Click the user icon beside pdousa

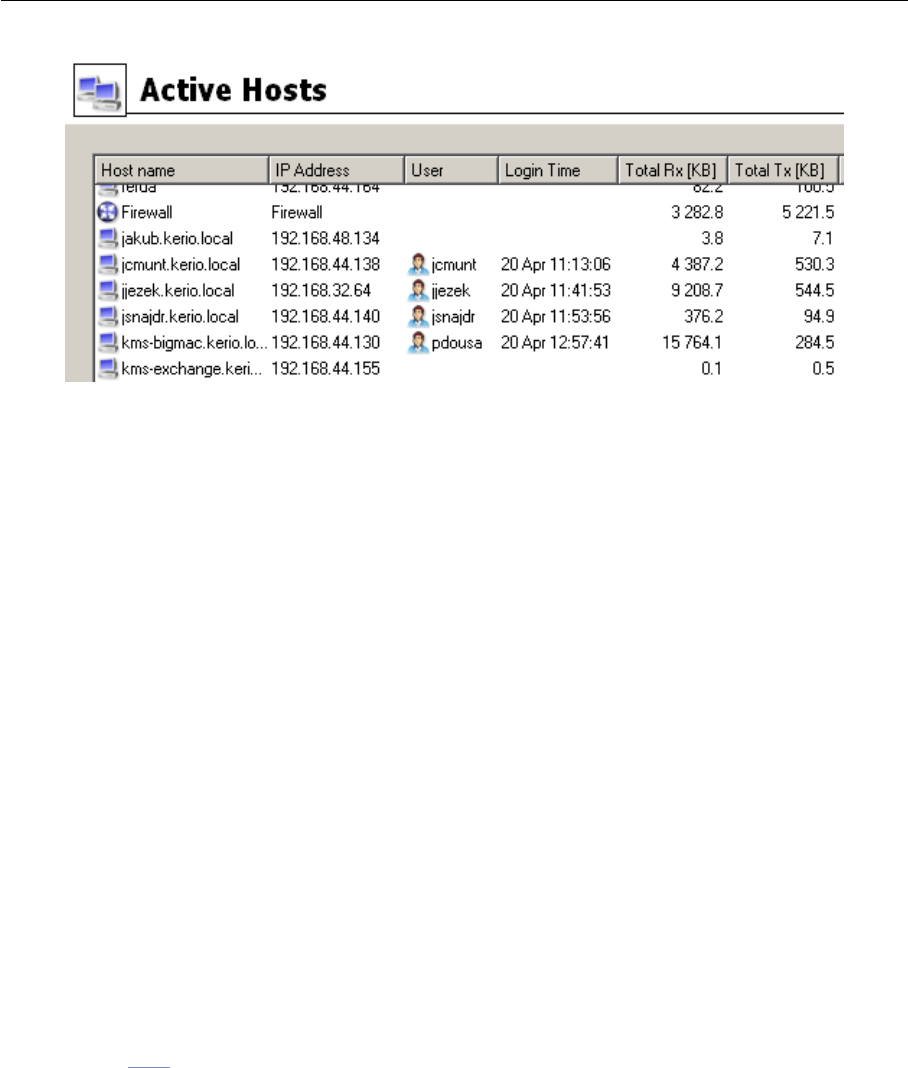[418, 343]
